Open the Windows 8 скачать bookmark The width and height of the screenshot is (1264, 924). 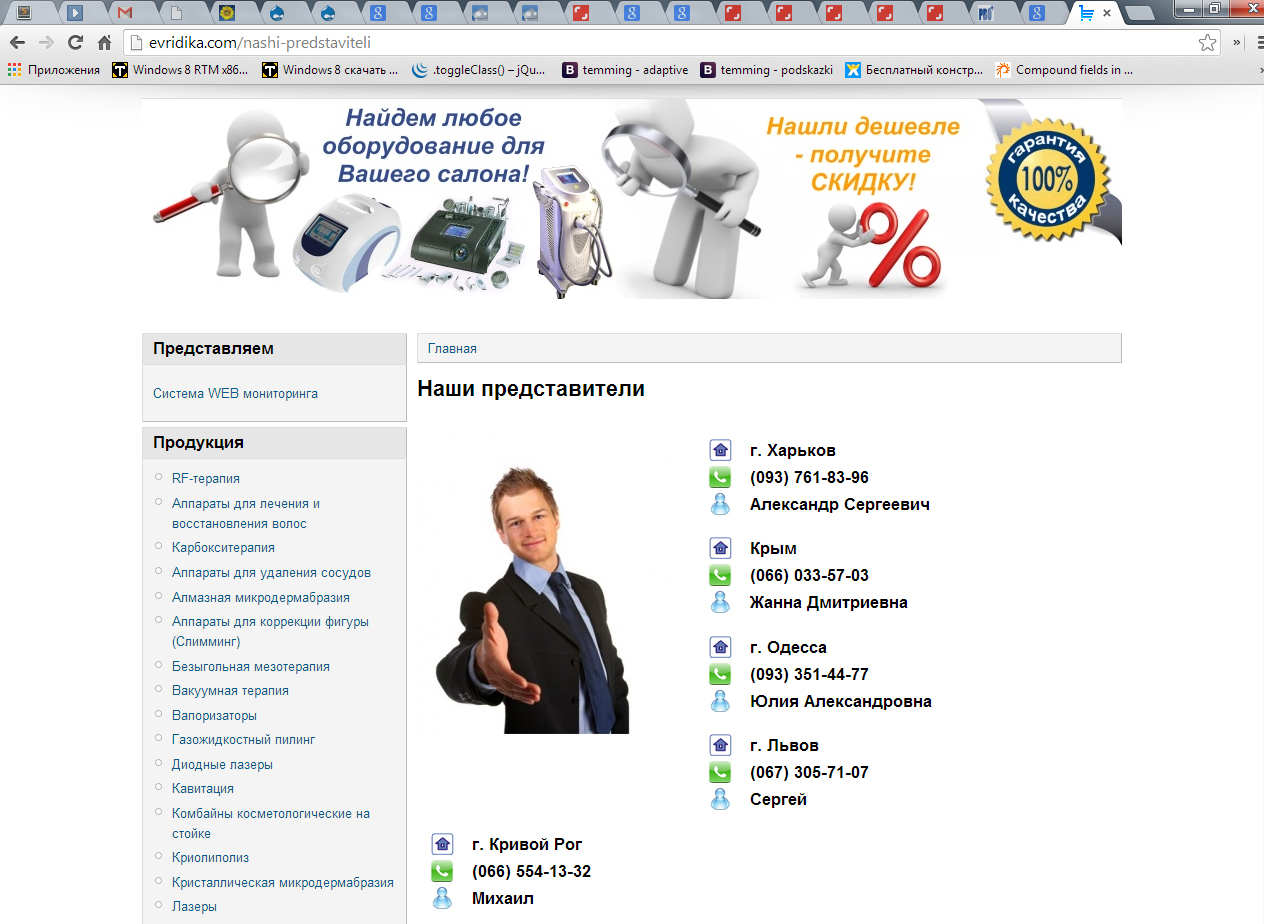330,70
